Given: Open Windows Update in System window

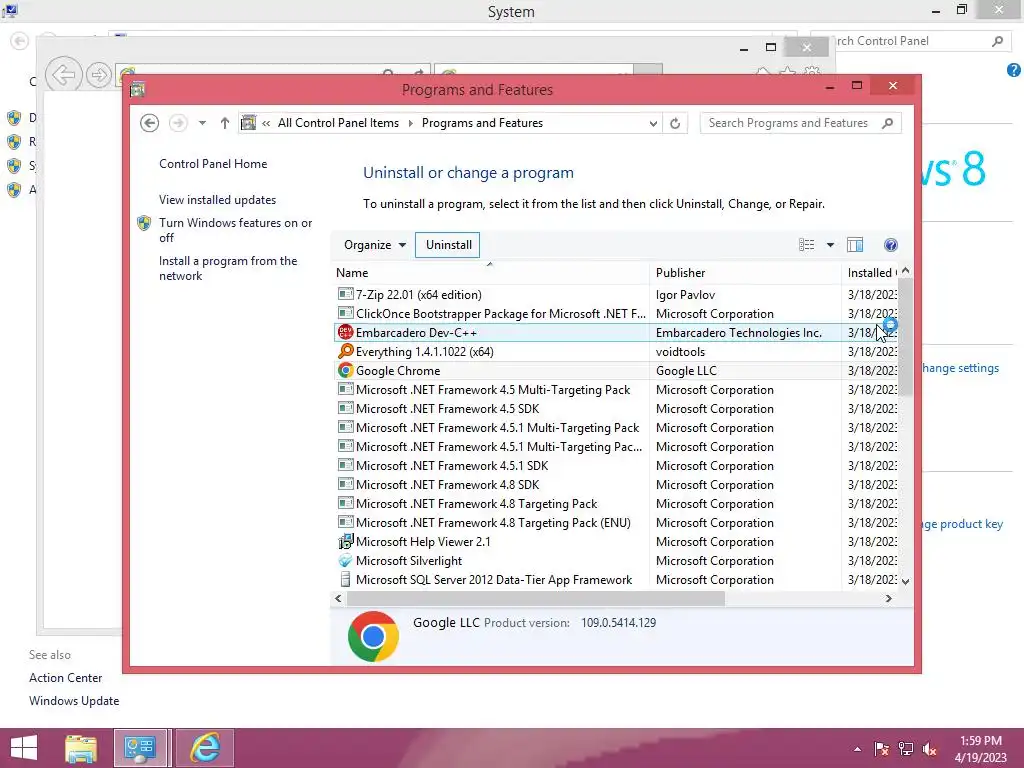Looking at the screenshot, I should point(74,701).
